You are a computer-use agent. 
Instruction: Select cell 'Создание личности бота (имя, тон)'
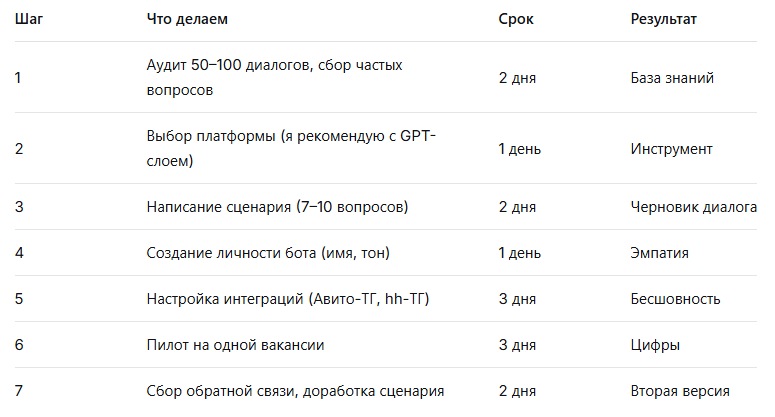[x=268, y=253]
